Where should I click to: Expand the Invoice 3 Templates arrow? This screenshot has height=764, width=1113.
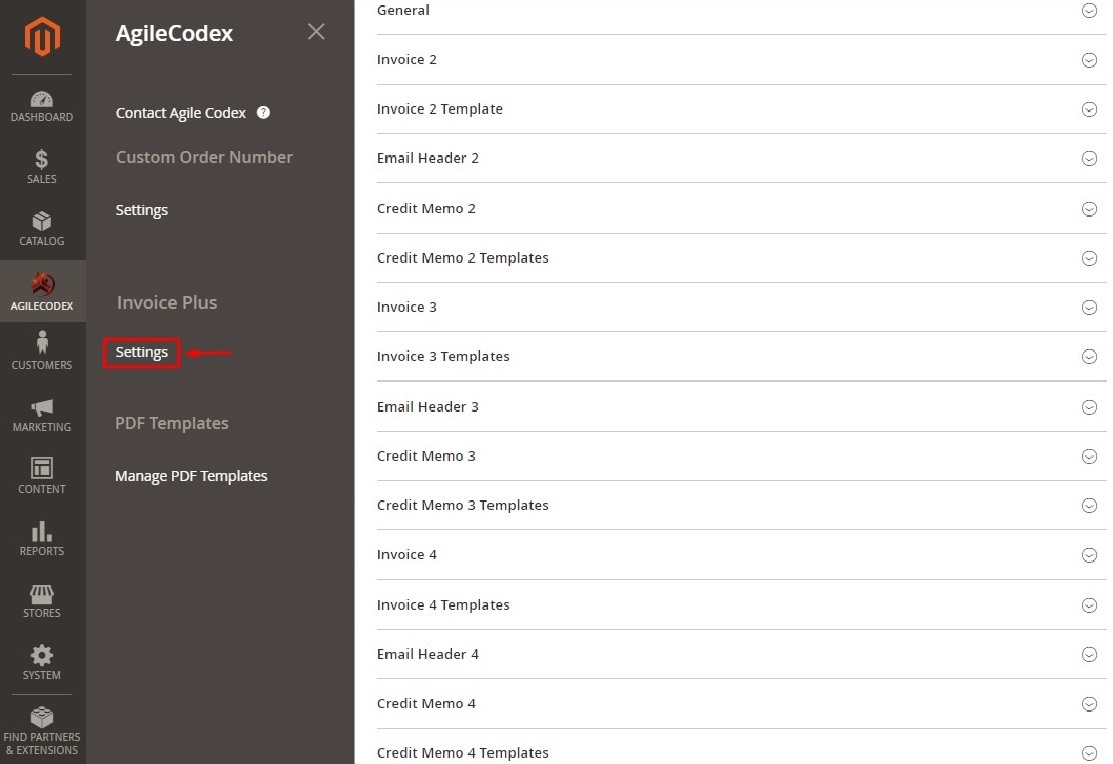[x=1089, y=356]
